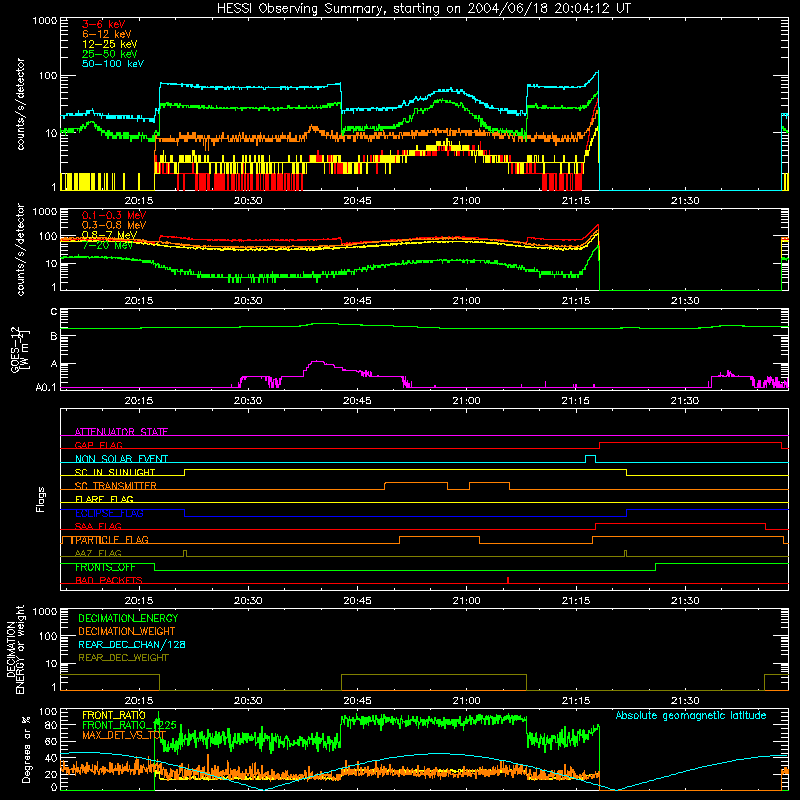Select the SC_IN_SUNLIGHT flag label
The height and width of the screenshot is (800, 800).
115,472
